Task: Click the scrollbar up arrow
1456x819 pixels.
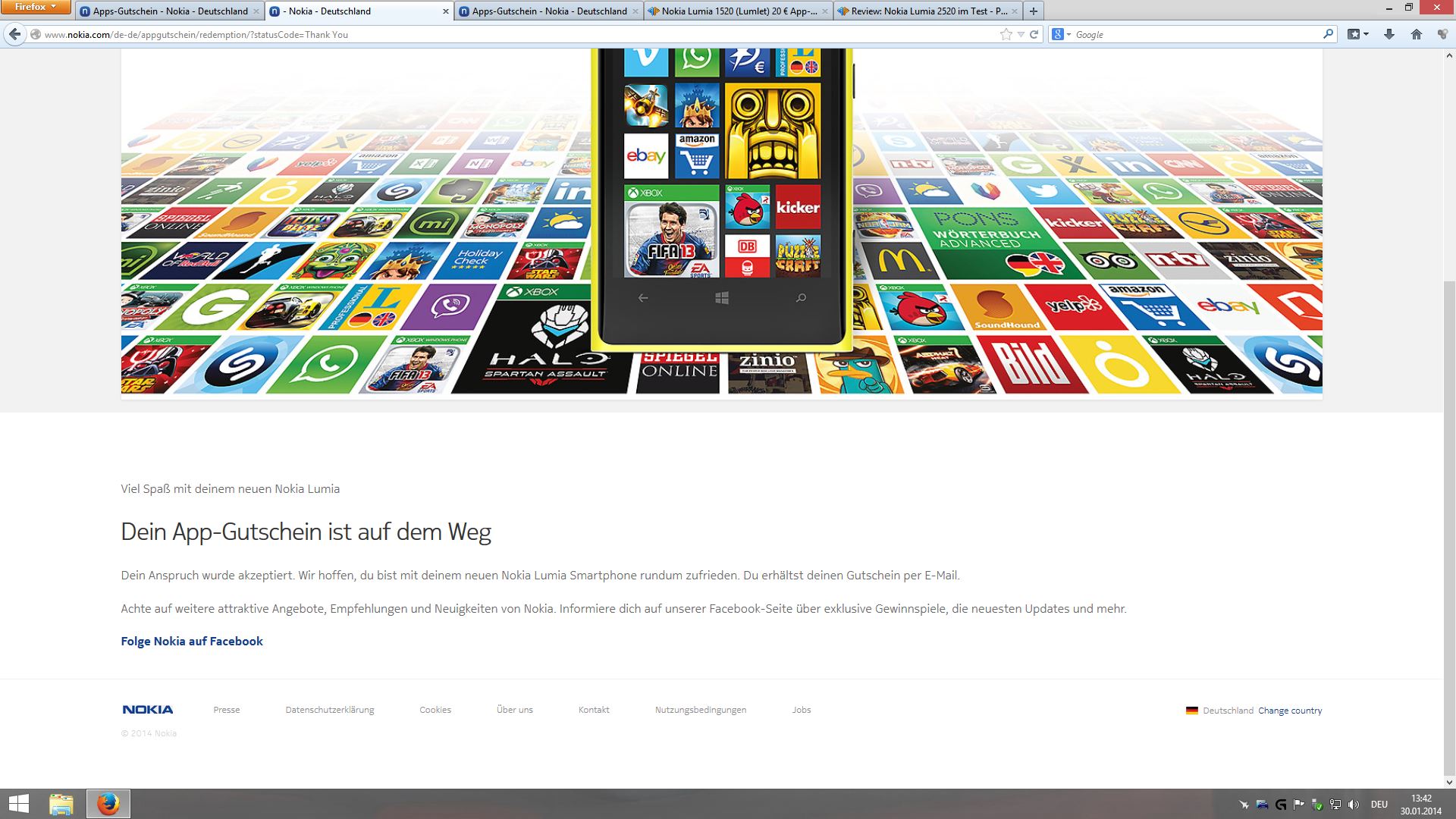Action: [1449, 55]
